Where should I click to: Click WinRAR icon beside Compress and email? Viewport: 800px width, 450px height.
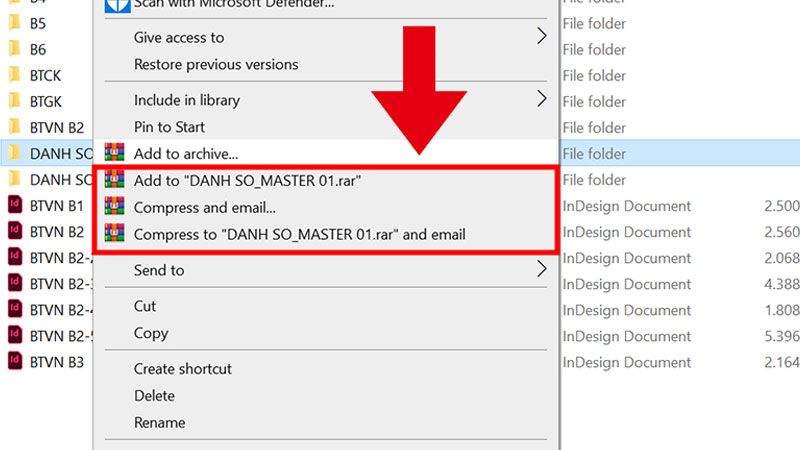pos(114,206)
